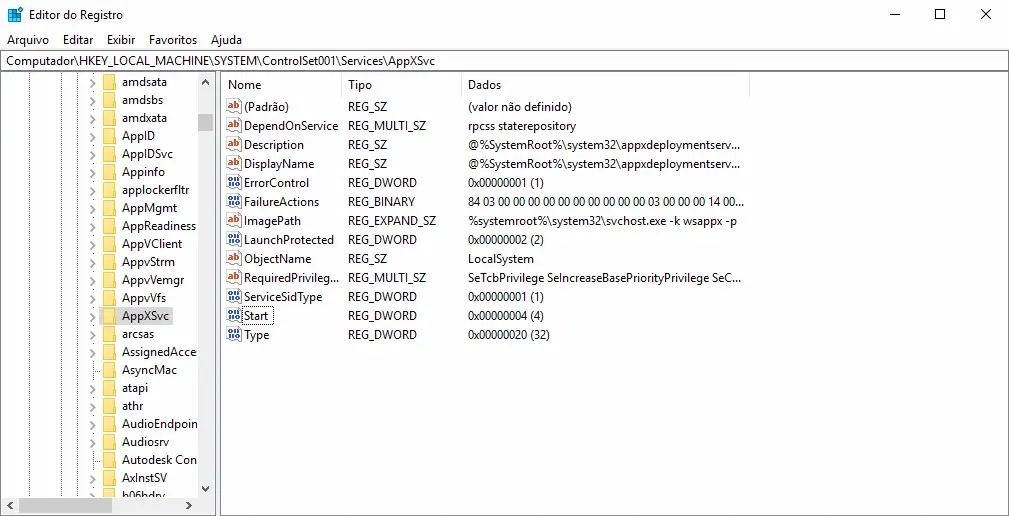Expand the AudioEndpoin tree node
This screenshot has width=1009, height=516.
coord(93,424)
